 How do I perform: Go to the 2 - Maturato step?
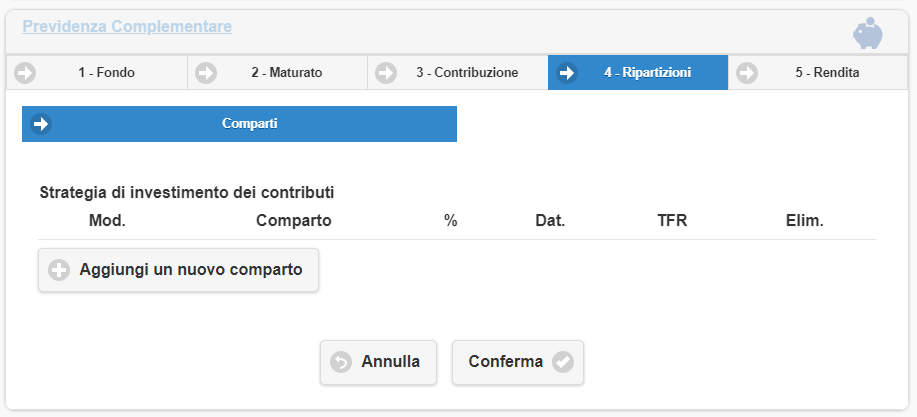coord(286,73)
